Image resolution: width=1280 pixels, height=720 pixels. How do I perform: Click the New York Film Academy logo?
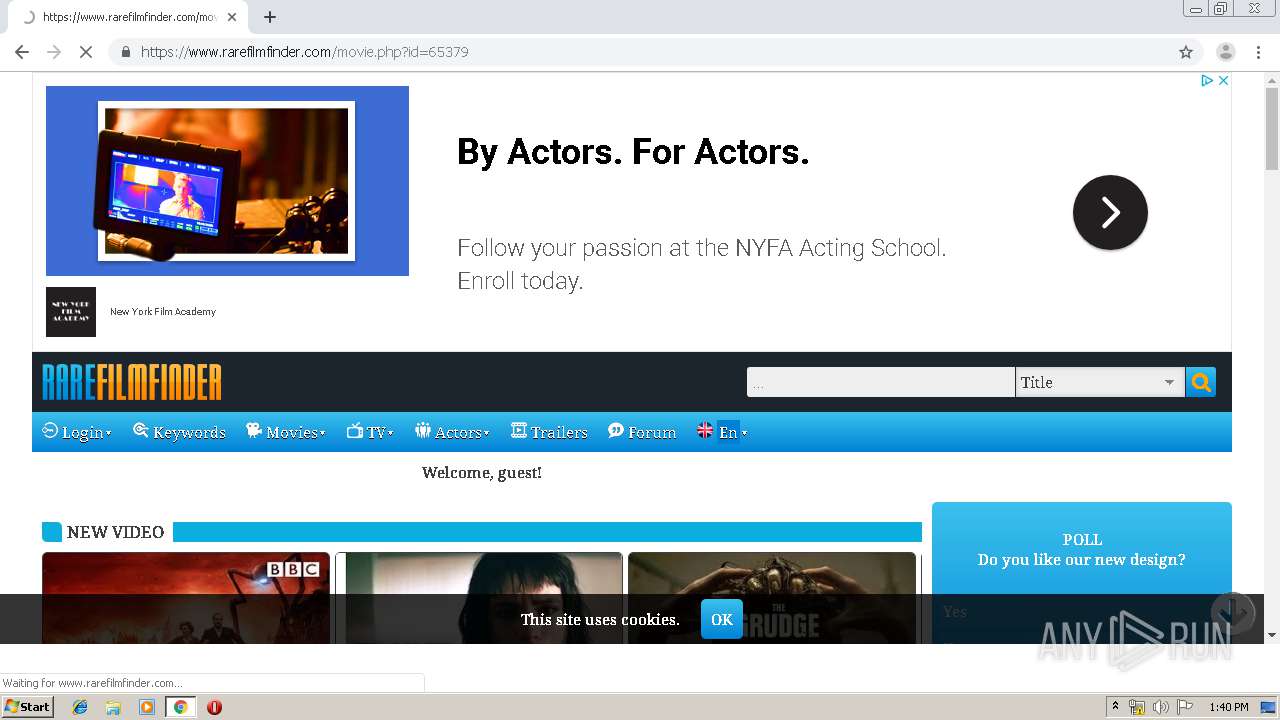[x=71, y=312]
